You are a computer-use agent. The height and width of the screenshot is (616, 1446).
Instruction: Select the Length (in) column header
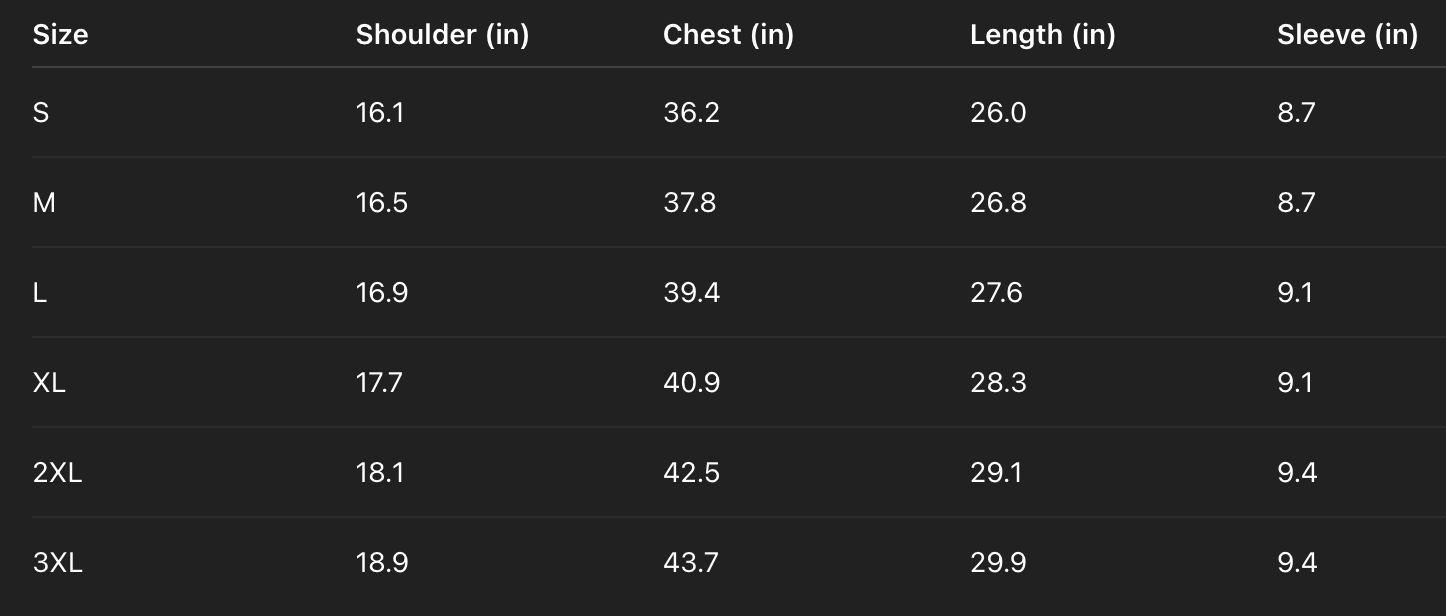coord(1042,35)
